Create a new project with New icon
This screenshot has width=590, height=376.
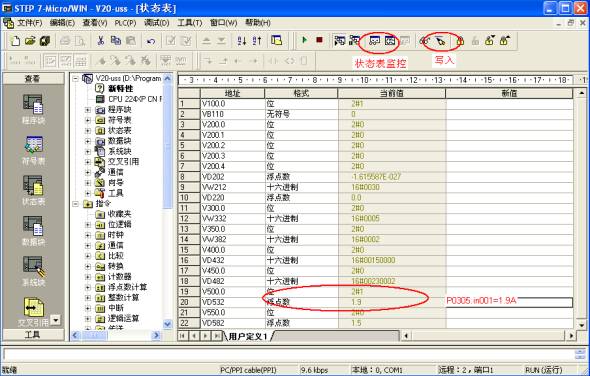click(15, 41)
